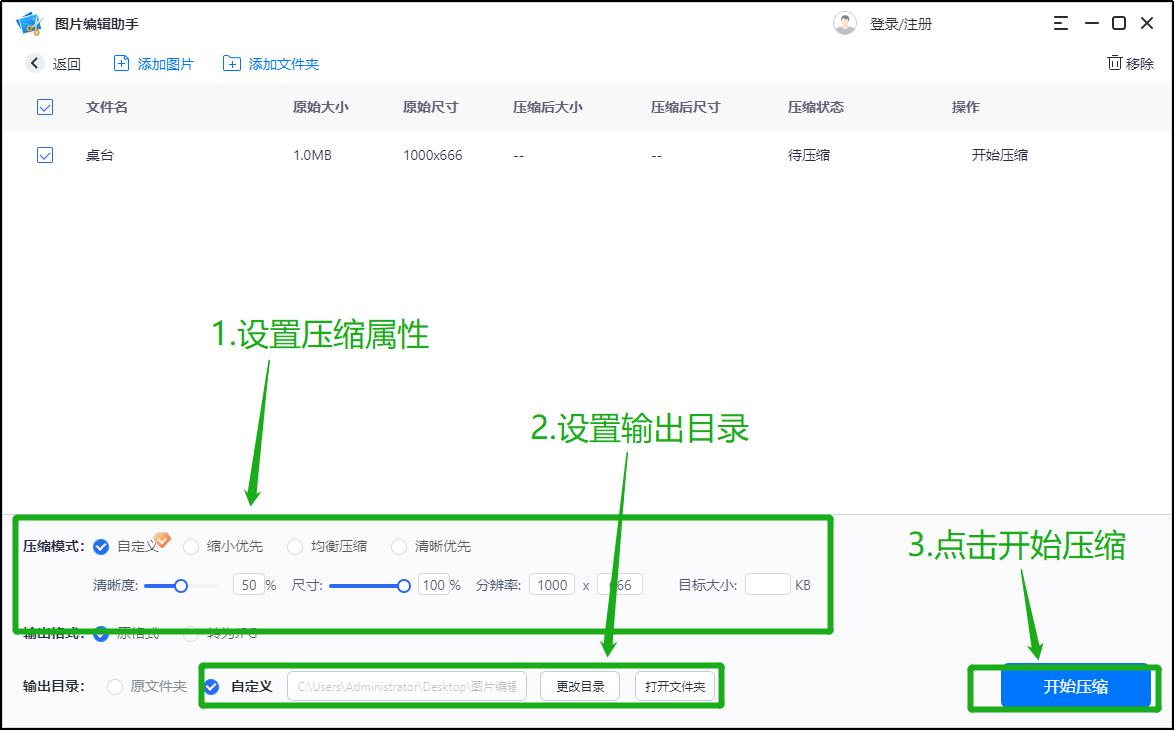The image size is (1175, 731).
Task: Click the user avatar icon
Action: [x=845, y=22]
